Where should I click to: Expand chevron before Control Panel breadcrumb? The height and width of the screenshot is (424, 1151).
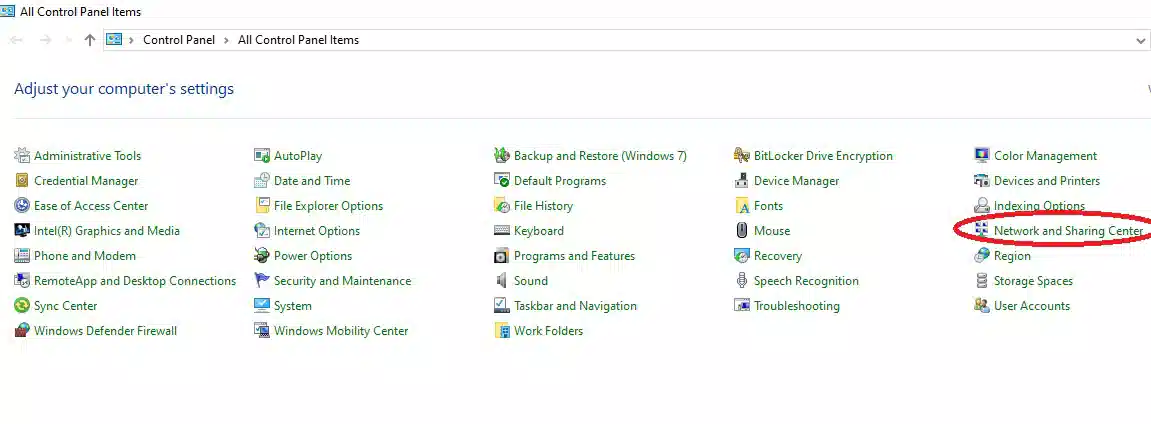pyautogui.click(x=132, y=40)
